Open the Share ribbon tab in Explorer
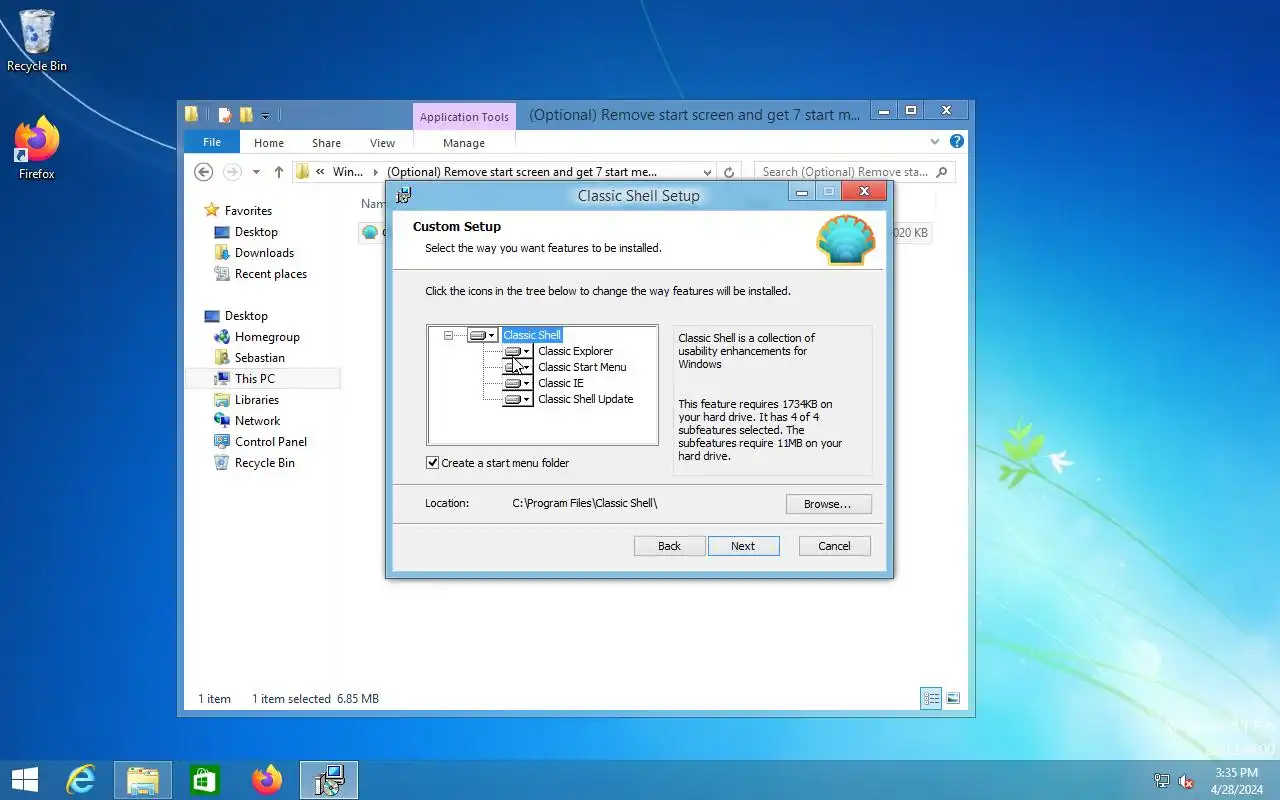The height and width of the screenshot is (800, 1280). tap(326, 143)
